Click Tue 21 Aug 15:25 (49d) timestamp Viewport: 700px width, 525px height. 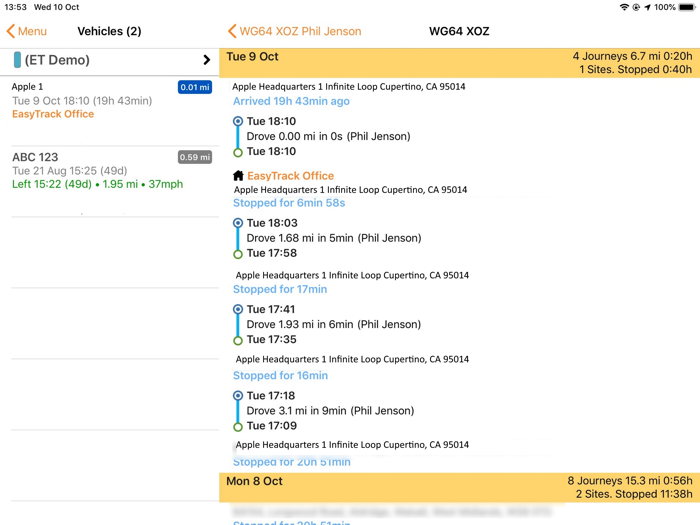(x=70, y=171)
